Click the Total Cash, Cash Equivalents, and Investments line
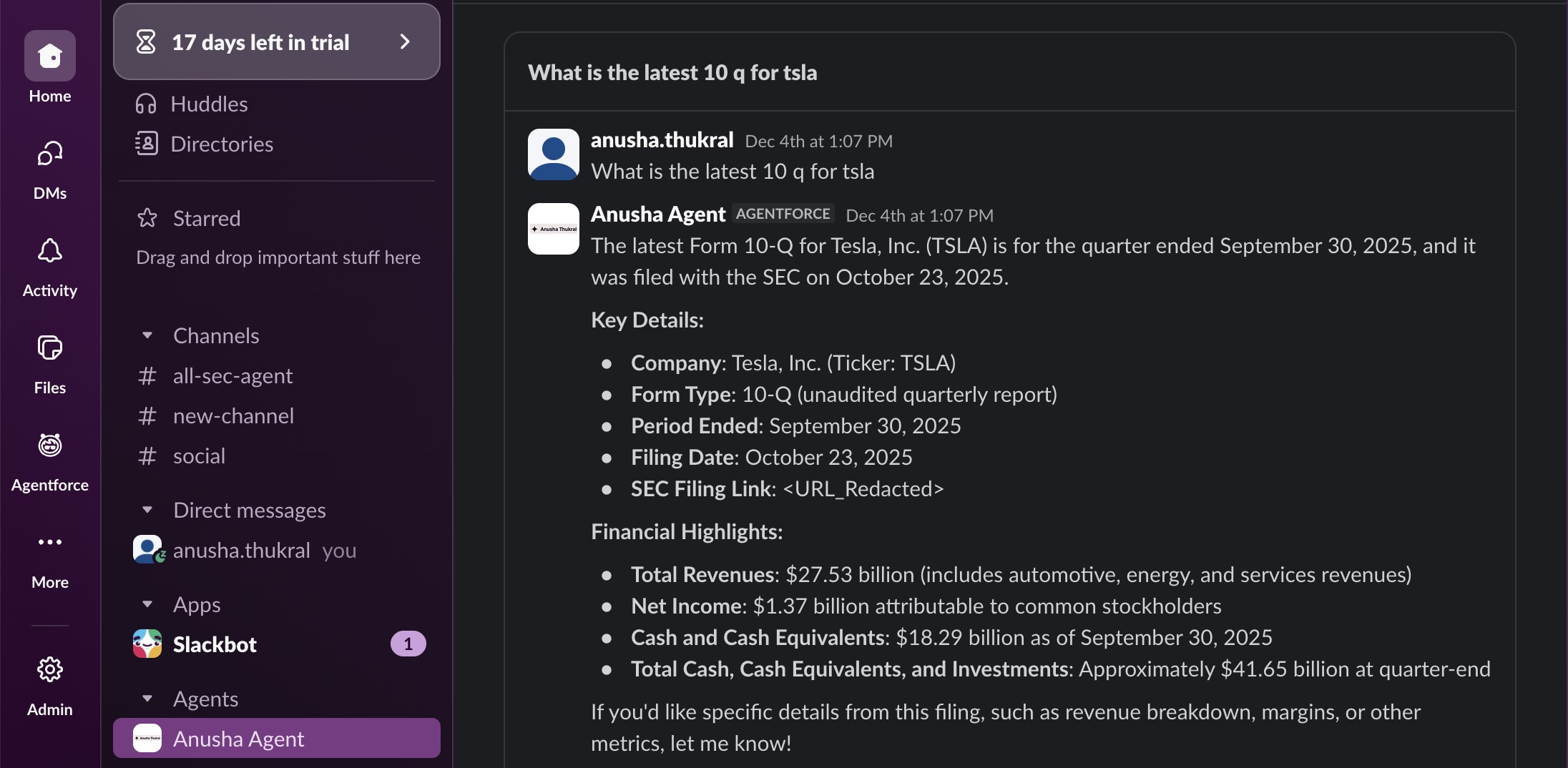The image size is (1568, 768). (1061, 669)
